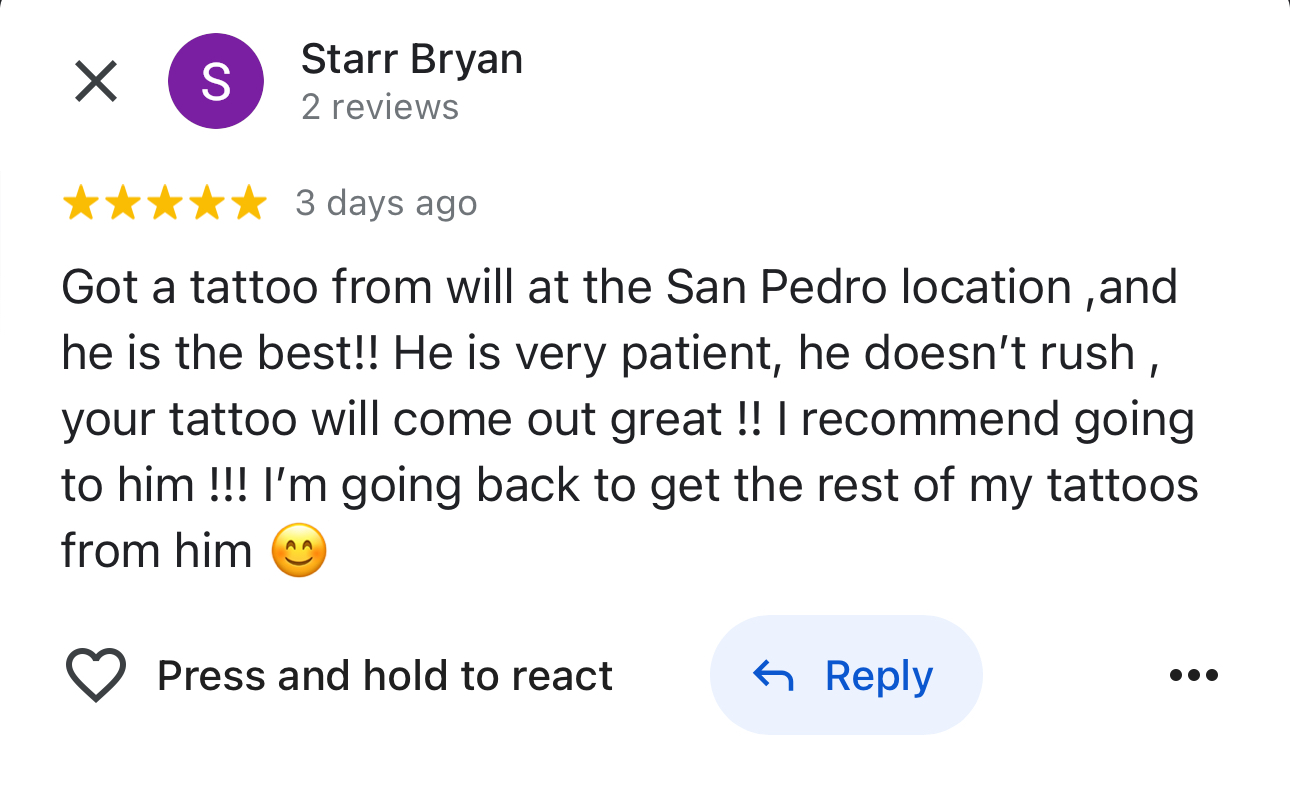Click the "2 reviews" text
This screenshot has height=799, width=1290.
point(380,107)
